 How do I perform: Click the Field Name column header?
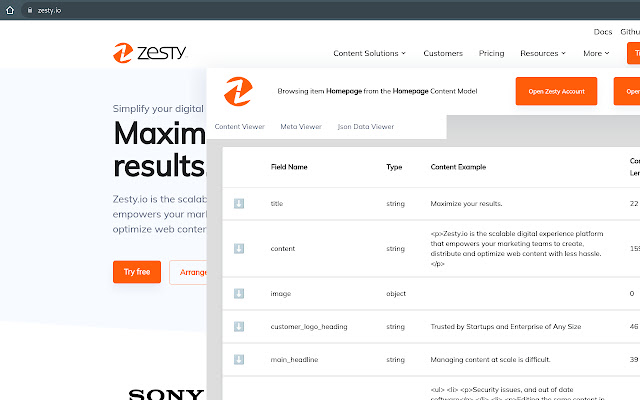coord(289,167)
